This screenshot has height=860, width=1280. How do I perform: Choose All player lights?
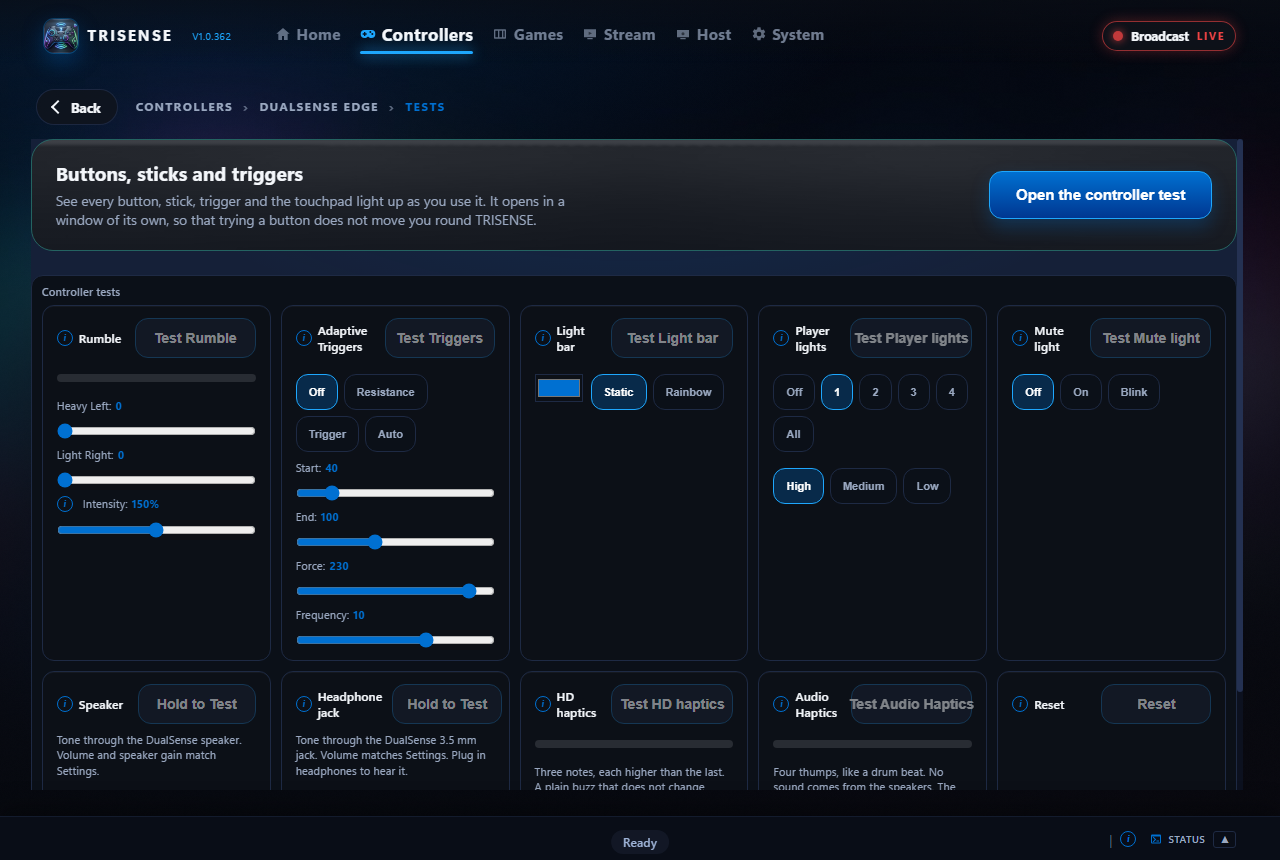pos(794,434)
